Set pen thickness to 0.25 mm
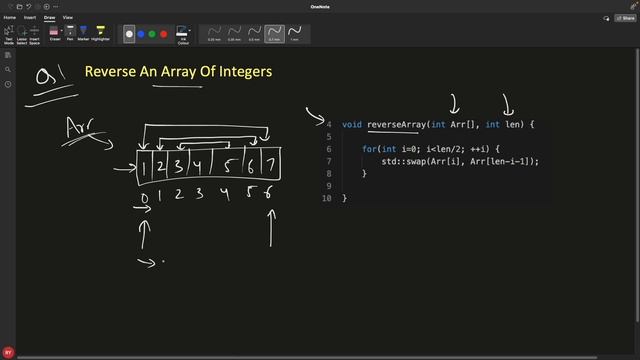 [x=214, y=34]
